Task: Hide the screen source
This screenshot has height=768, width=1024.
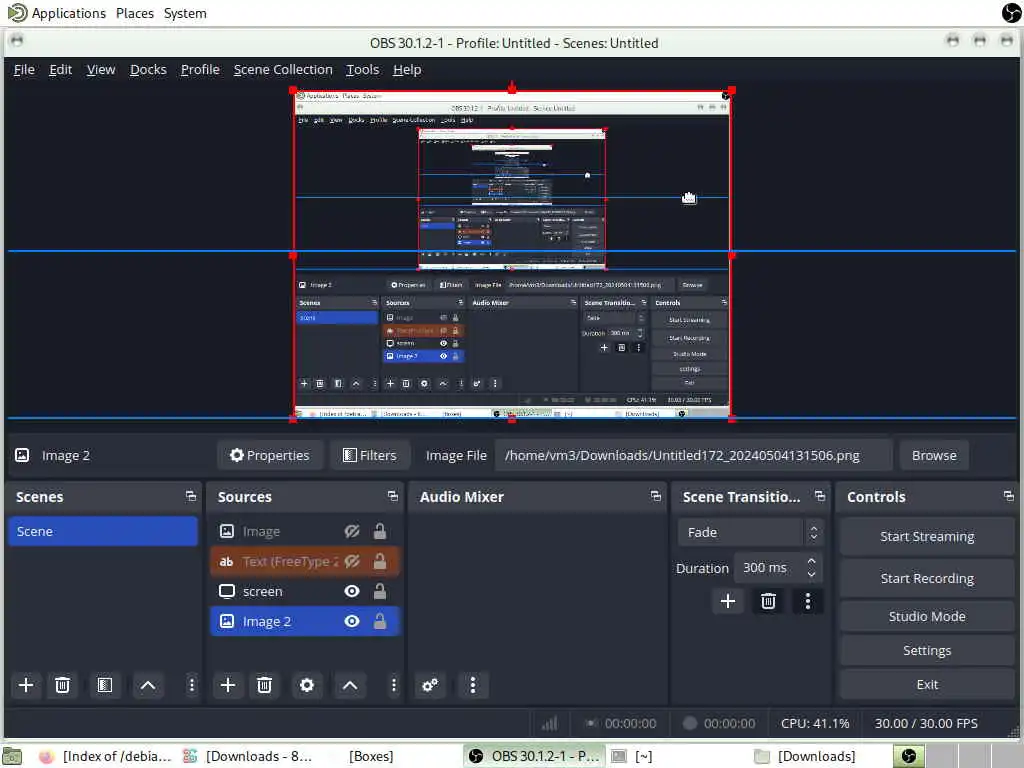Action: coord(352,592)
